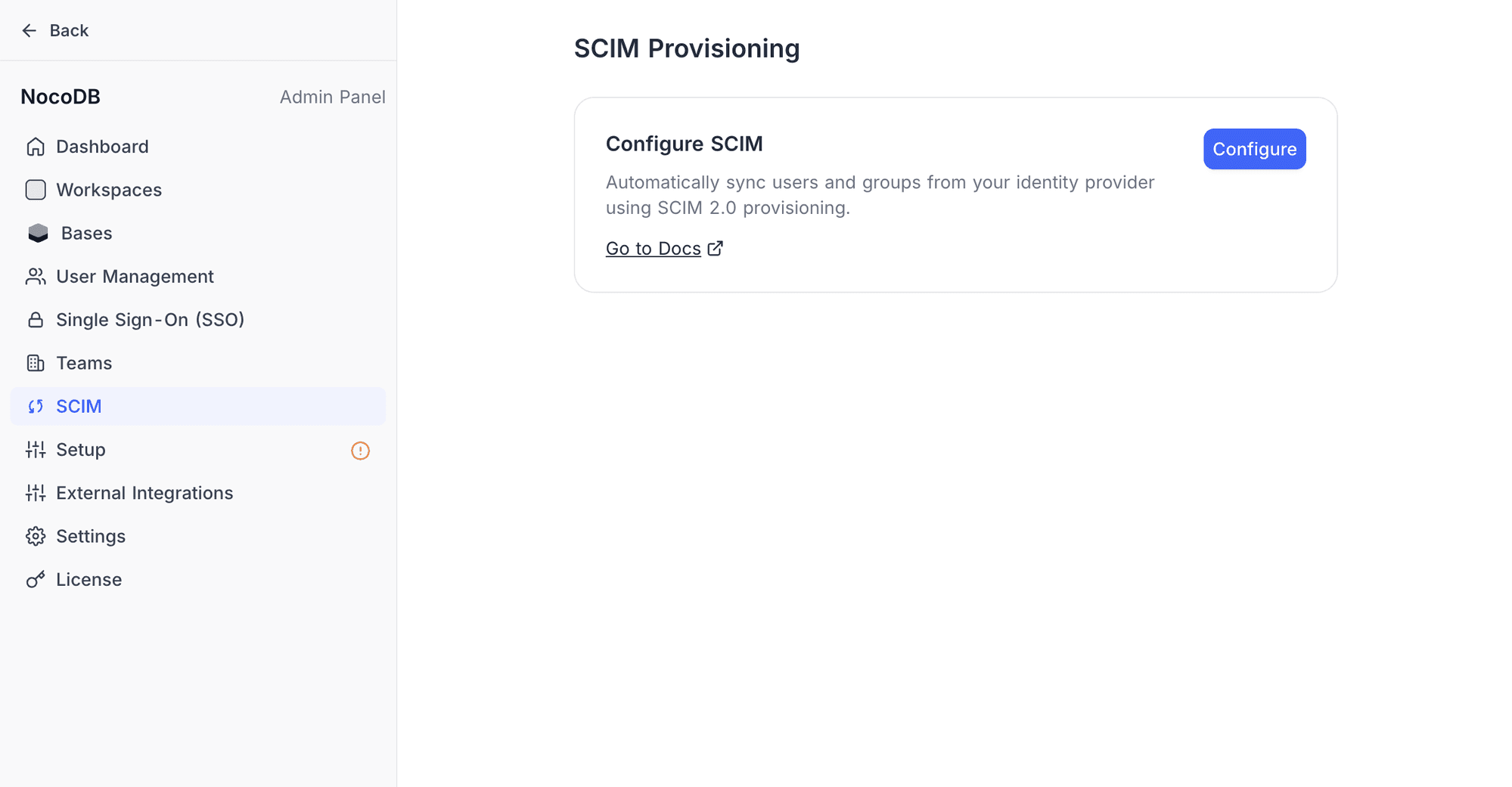This screenshot has width=1512, height=787.
Task: Click the external link icon beside Go to Docs
Action: [714, 247]
